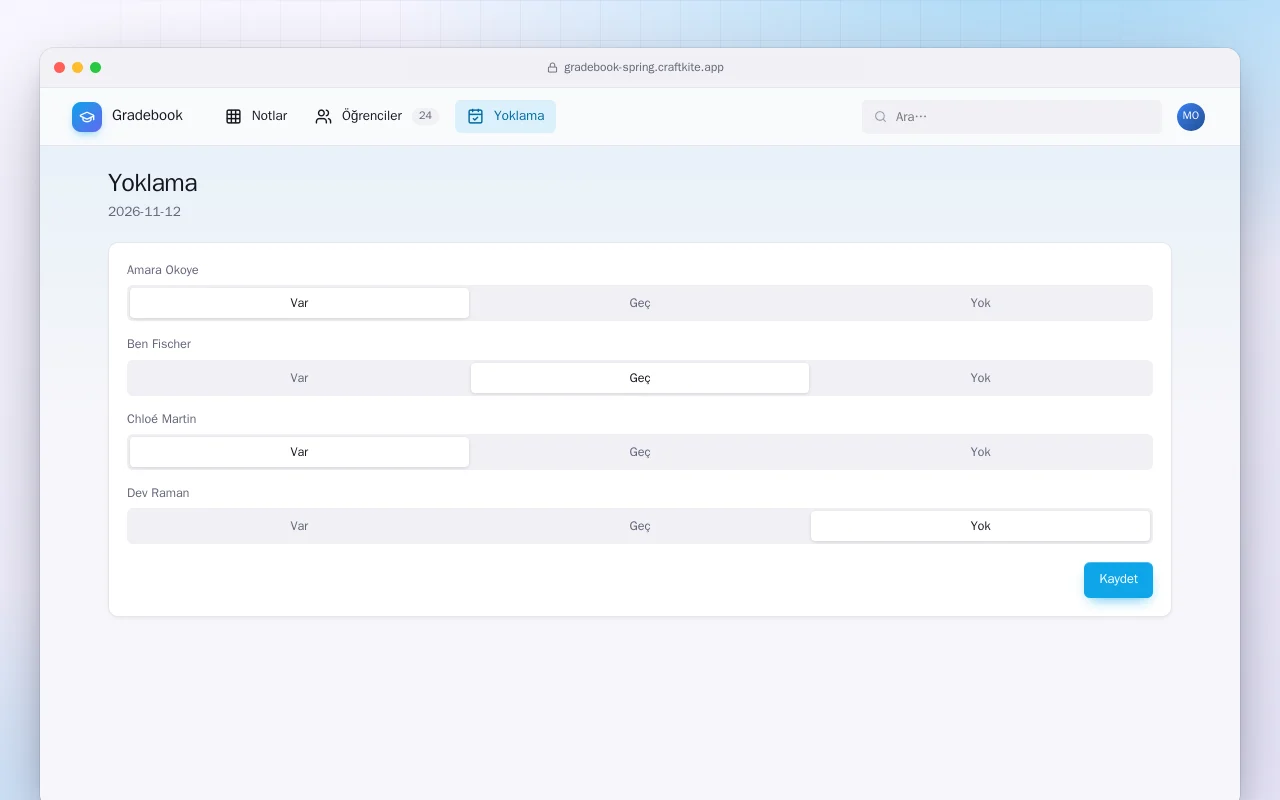Click the Gradebook graduation cap logo
The height and width of the screenshot is (800, 1280).
[x=87, y=117]
